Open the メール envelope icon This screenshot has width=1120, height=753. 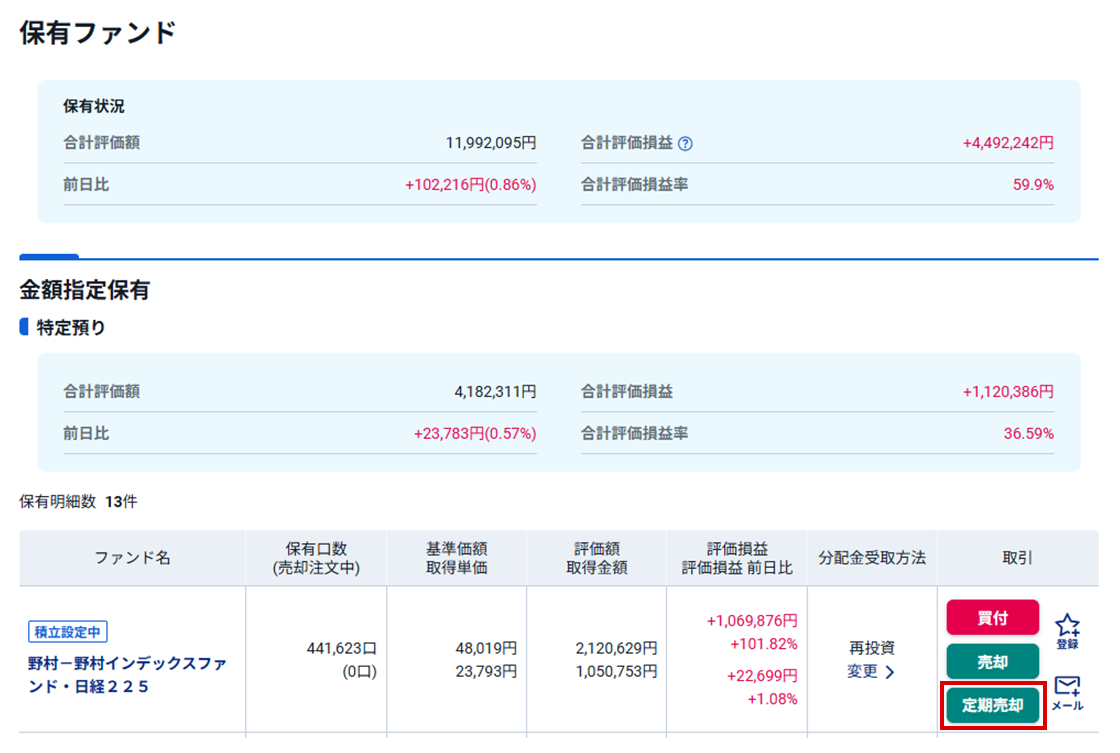pyautogui.click(x=1067, y=691)
